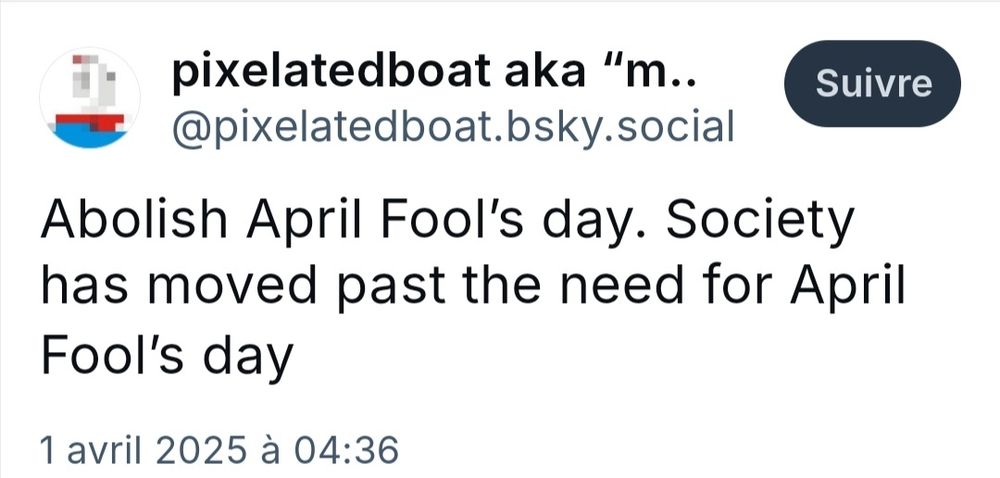The height and width of the screenshot is (478, 1000).
Task: Click the red boat hull in avatar
Action: click(89, 122)
